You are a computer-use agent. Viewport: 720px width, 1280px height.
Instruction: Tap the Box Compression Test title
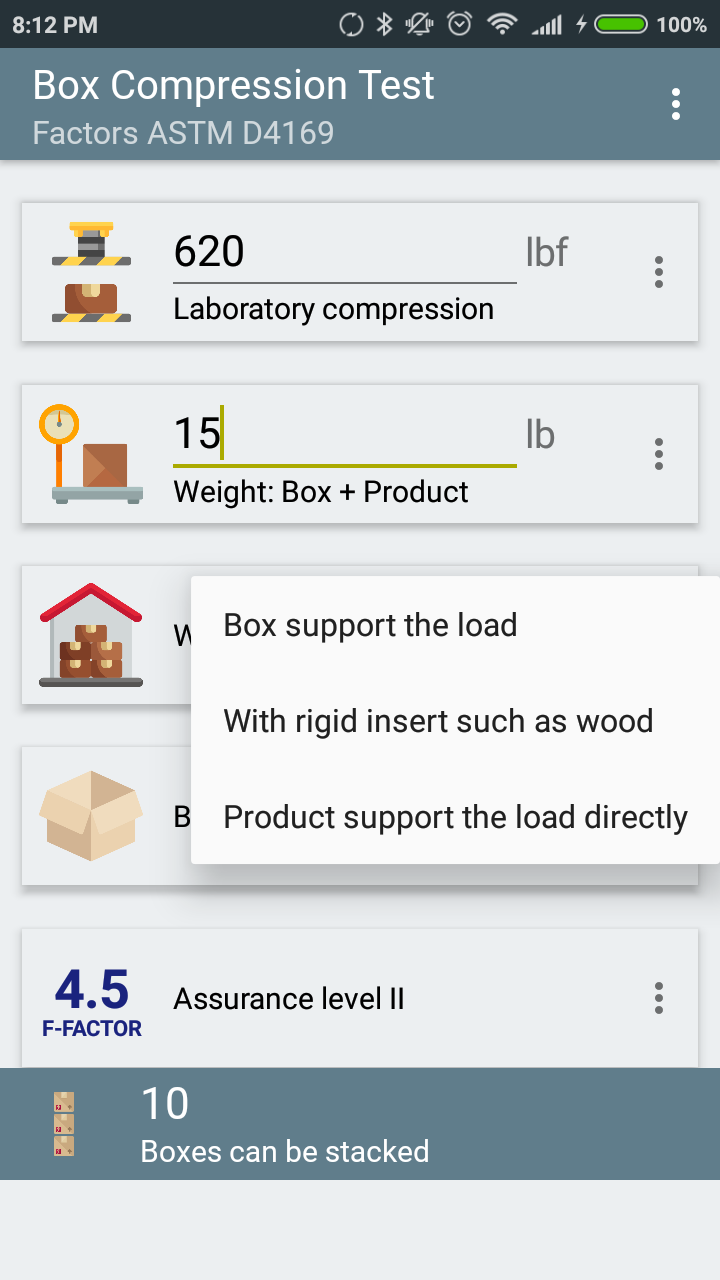233,86
